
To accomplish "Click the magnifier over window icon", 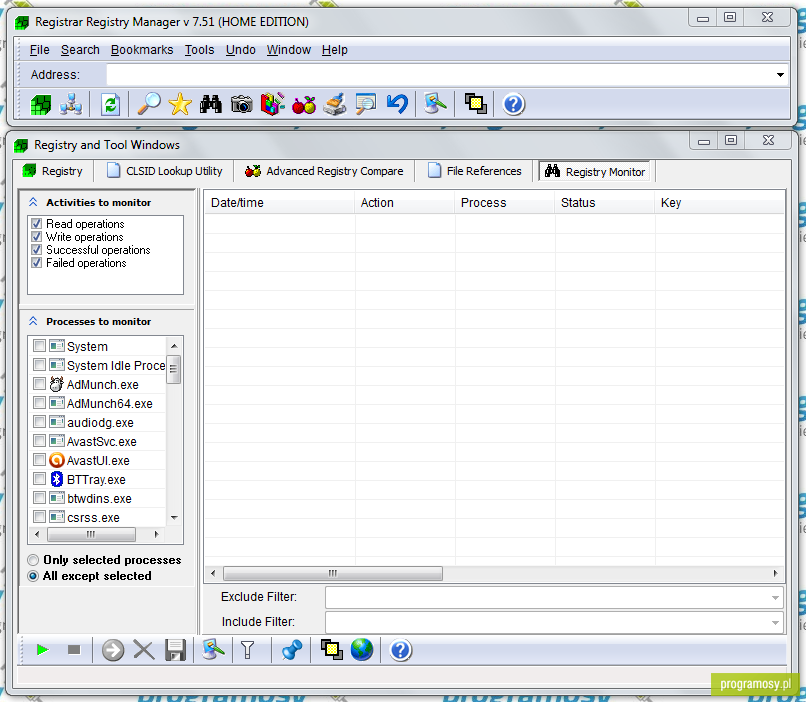I will pos(365,104).
